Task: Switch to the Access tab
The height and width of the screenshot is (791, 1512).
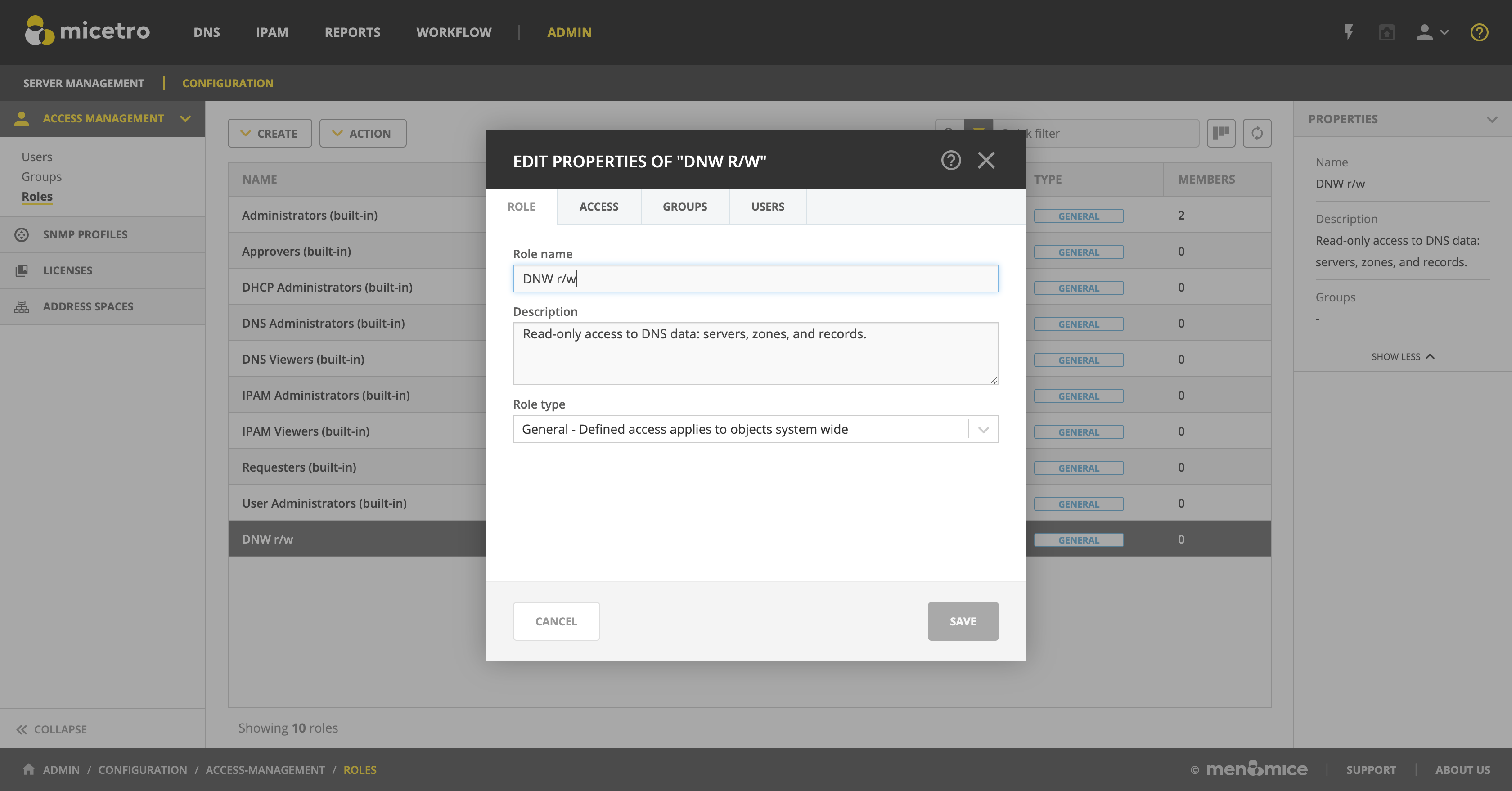Action: [598, 207]
